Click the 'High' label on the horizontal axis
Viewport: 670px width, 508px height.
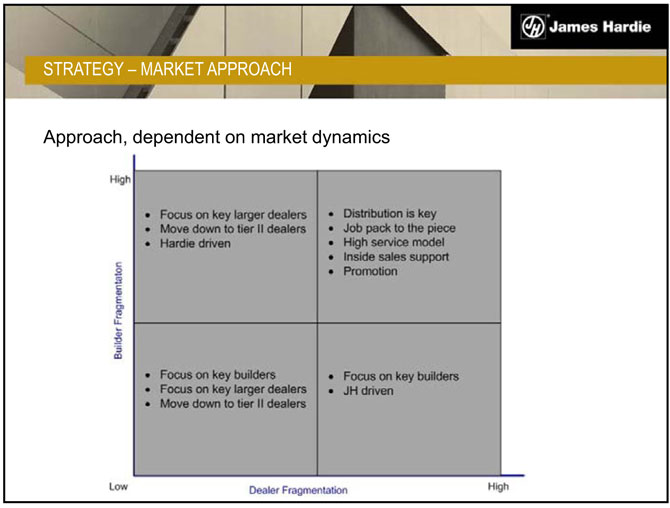(498, 487)
